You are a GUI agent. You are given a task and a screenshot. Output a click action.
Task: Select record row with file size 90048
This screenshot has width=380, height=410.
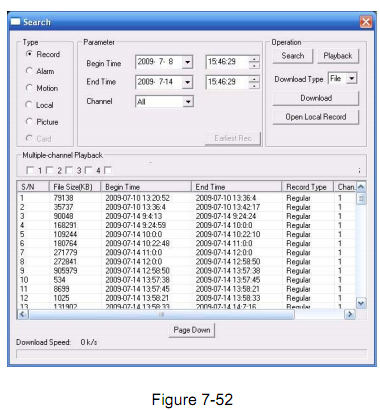pyautogui.click(x=186, y=216)
